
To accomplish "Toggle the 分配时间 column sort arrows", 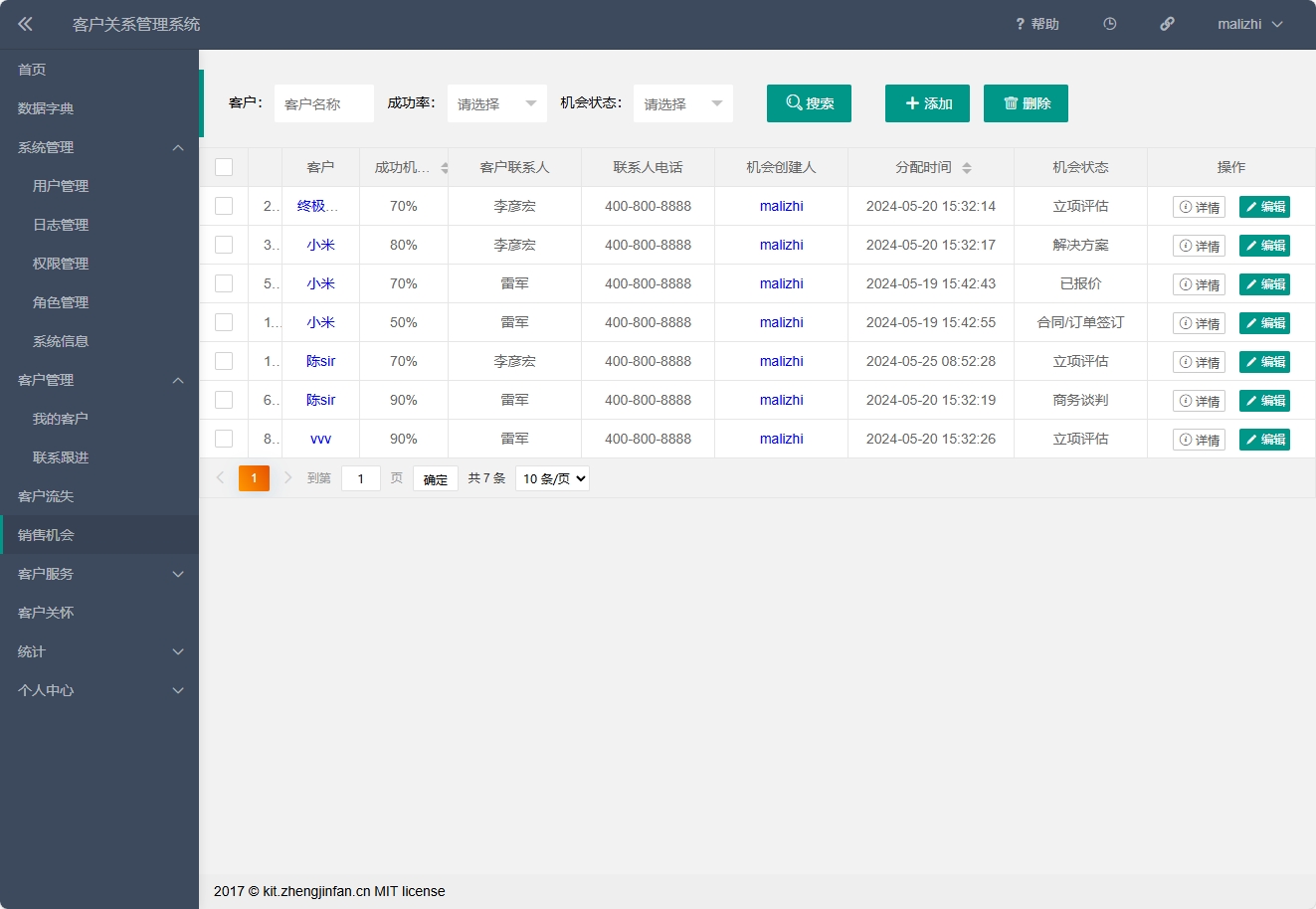I will click(x=965, y=166).
